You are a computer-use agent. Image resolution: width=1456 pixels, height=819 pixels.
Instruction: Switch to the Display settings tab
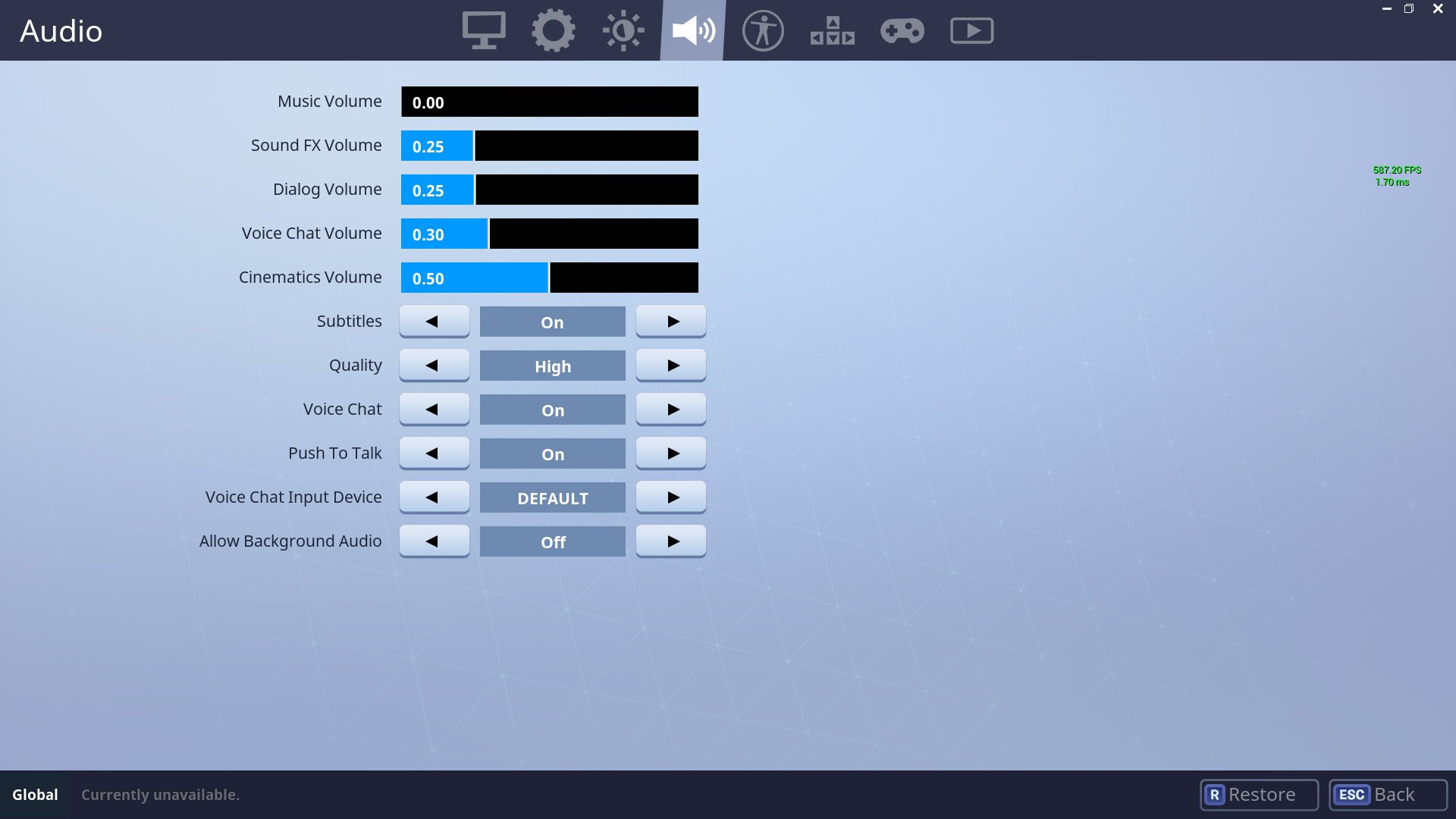tap(483, 30)
